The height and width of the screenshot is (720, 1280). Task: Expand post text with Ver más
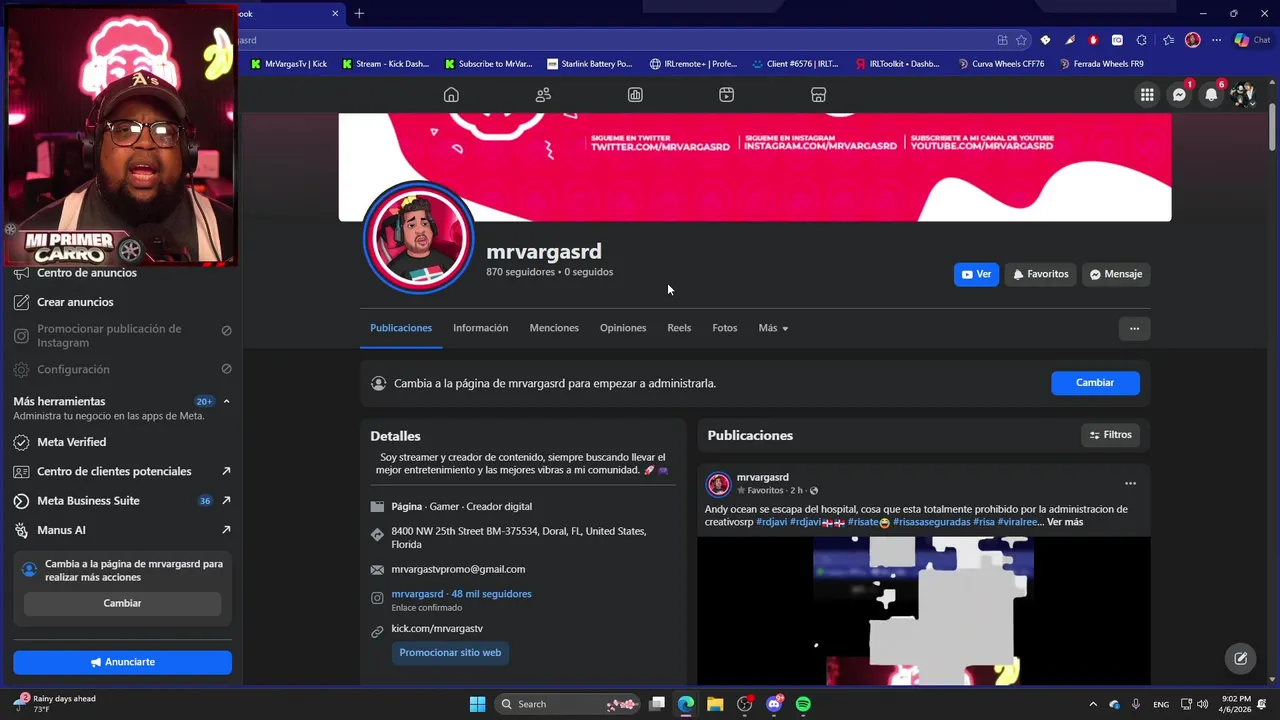click(1065, 522)
